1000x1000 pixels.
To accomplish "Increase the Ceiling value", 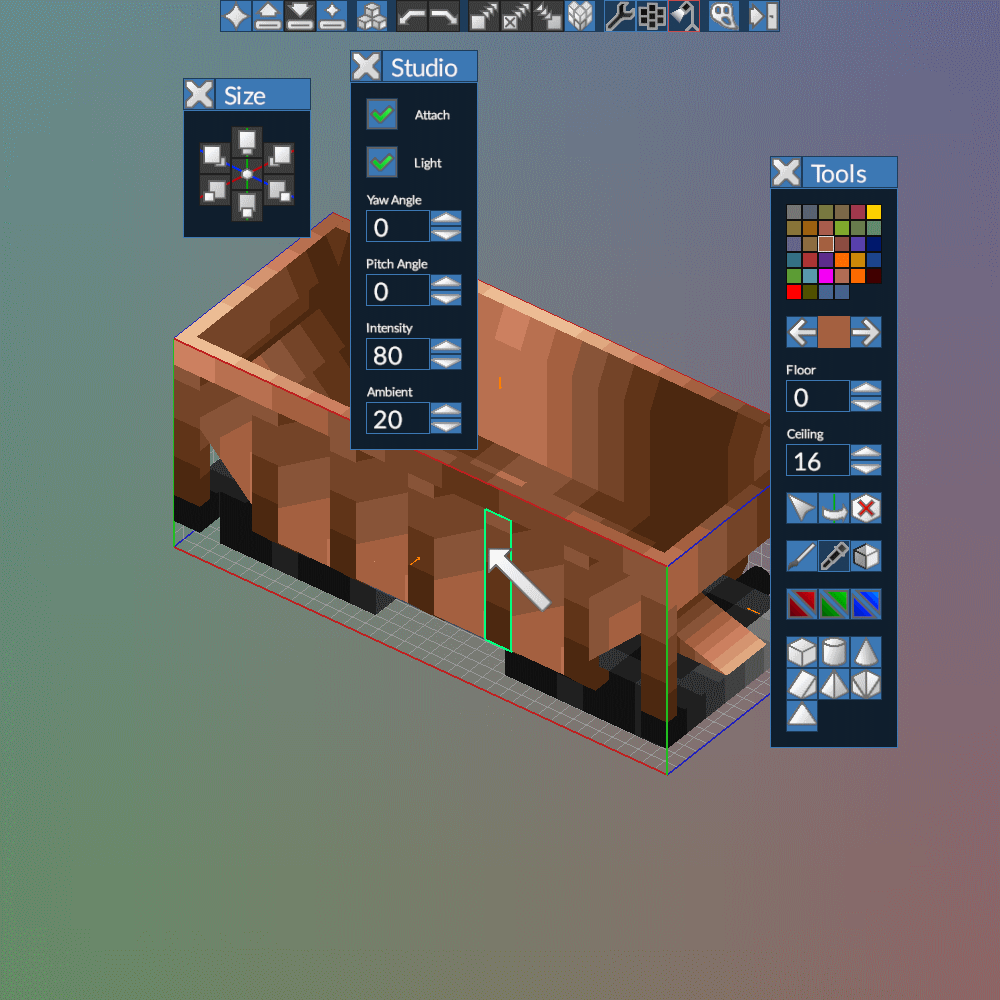I will [x=865, y=452].
